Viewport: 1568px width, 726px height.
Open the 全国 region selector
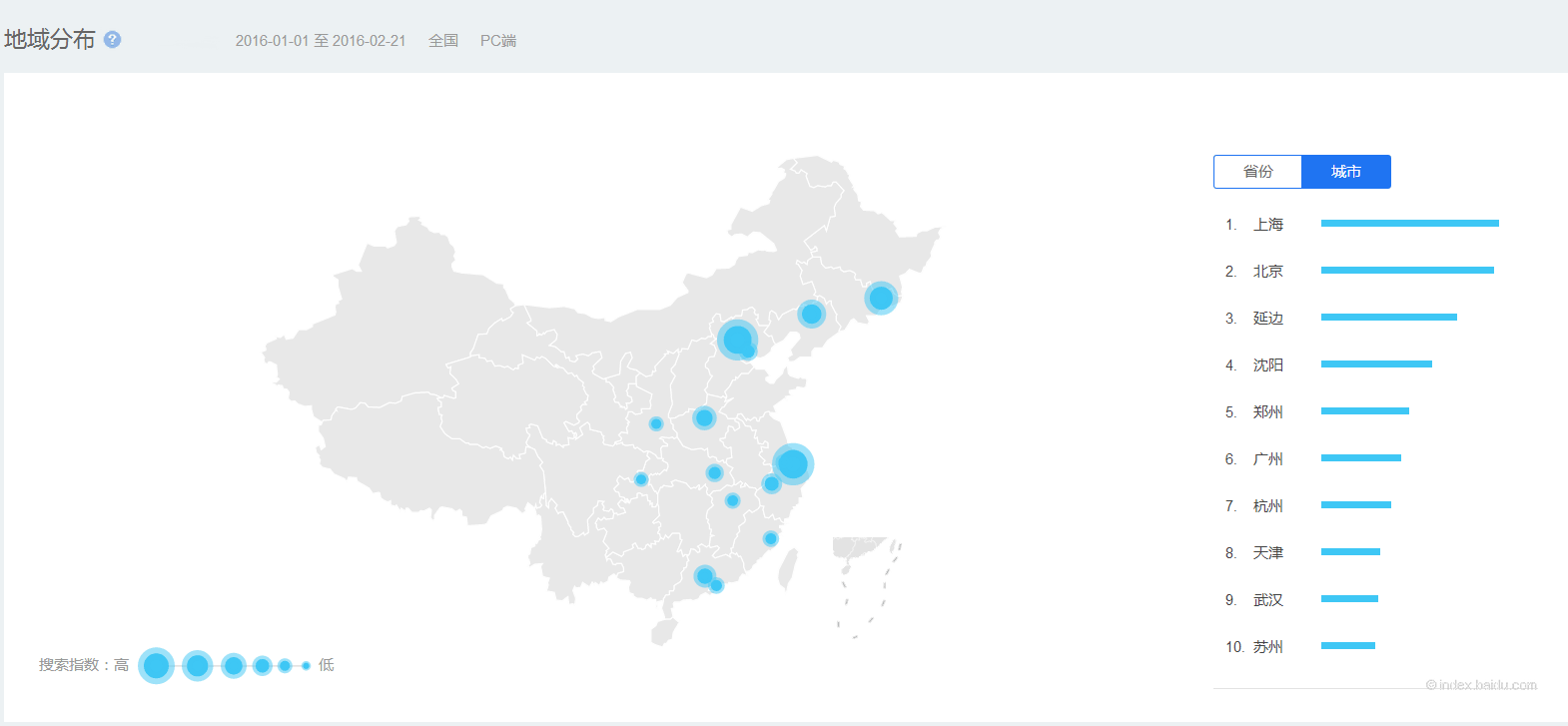point(442,41)
